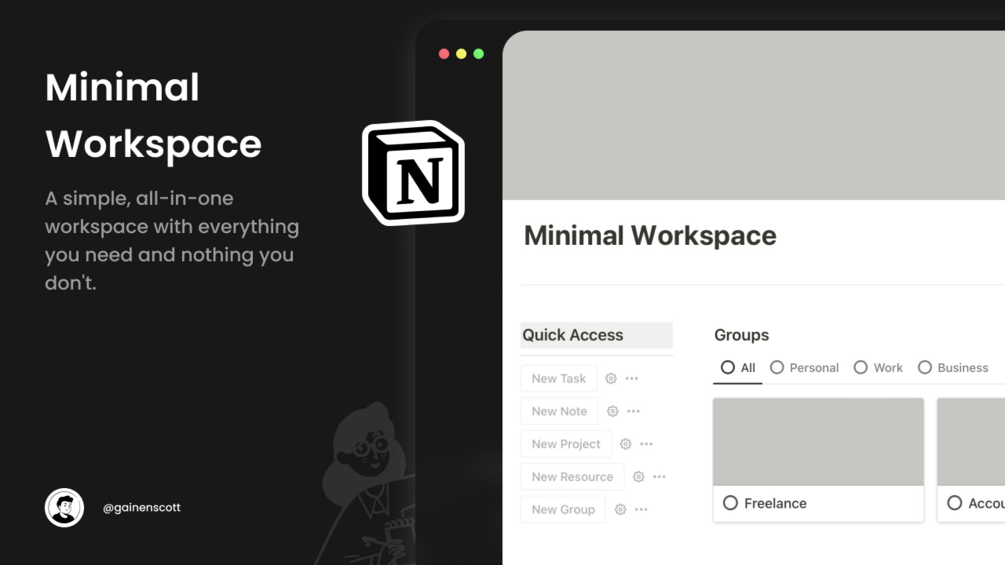
Task: Click the red close window dot
Action: point(444,54)
